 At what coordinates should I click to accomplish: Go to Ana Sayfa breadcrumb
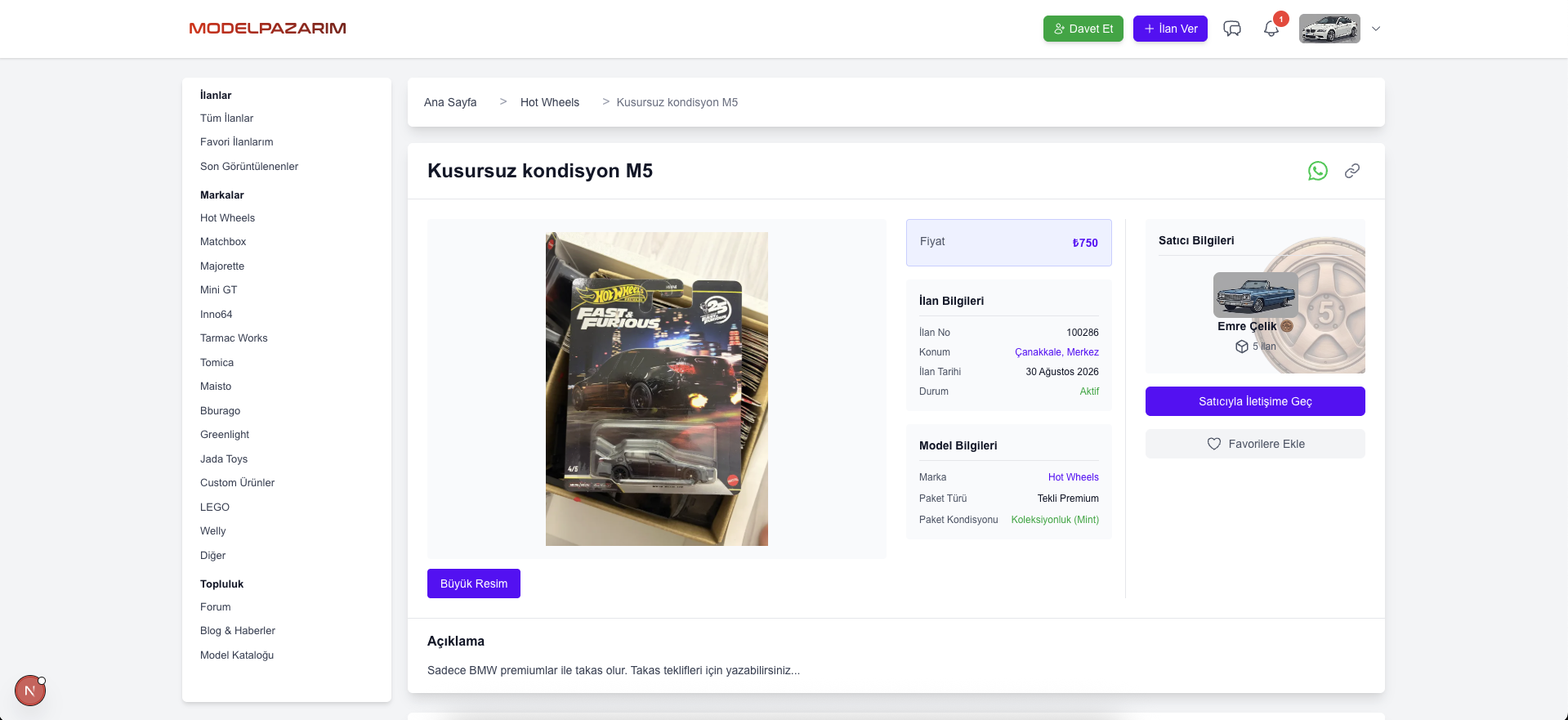pyautogui.click(x=450, y=102)
